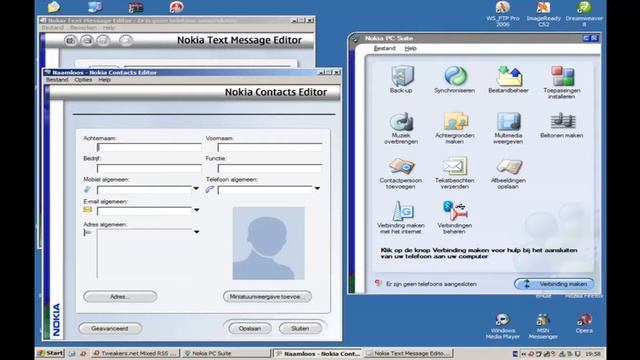Open MSN Messenger desktop icon

tap(543, 326)
